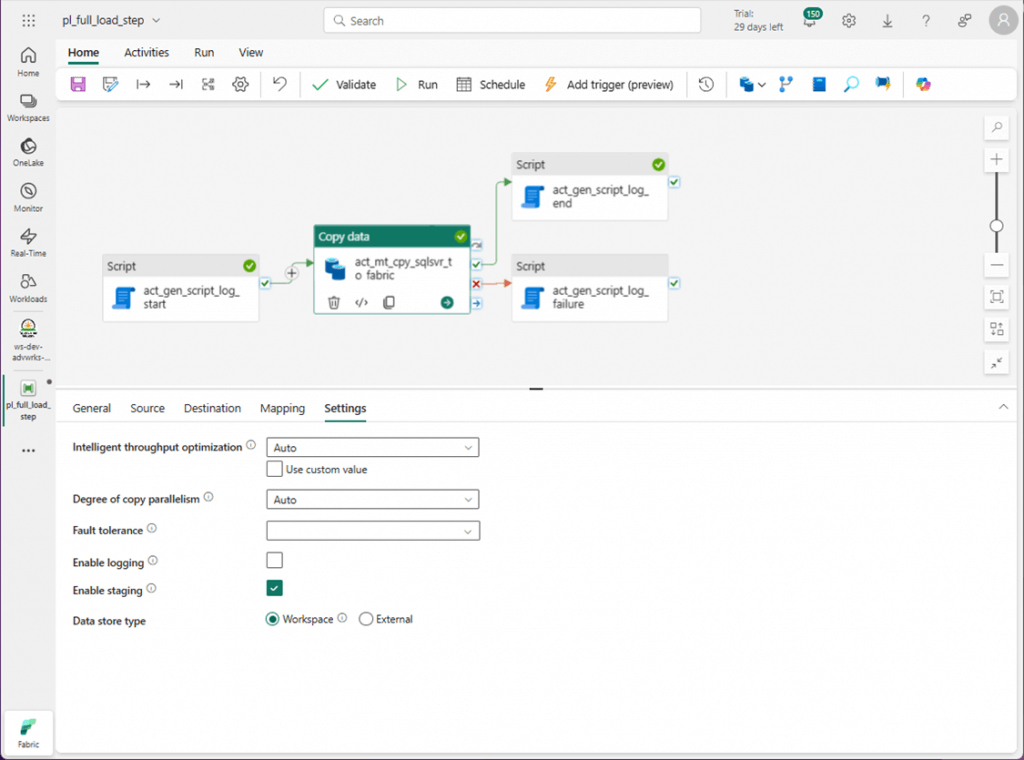
Task: Click the source control branch icon
Action: click(x=785, y=84)
